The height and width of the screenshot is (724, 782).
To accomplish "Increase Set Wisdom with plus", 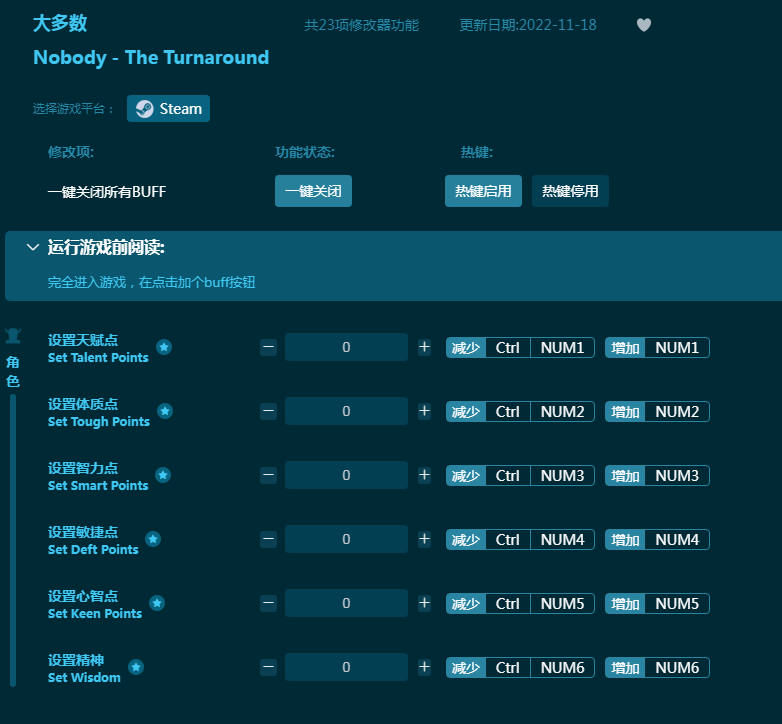I will (424, 667).
